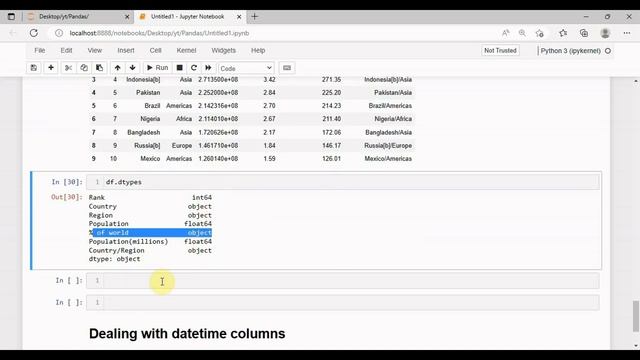Interrupt the kernel with stop icon
The image size is (640, 360).
click(179, 68)
